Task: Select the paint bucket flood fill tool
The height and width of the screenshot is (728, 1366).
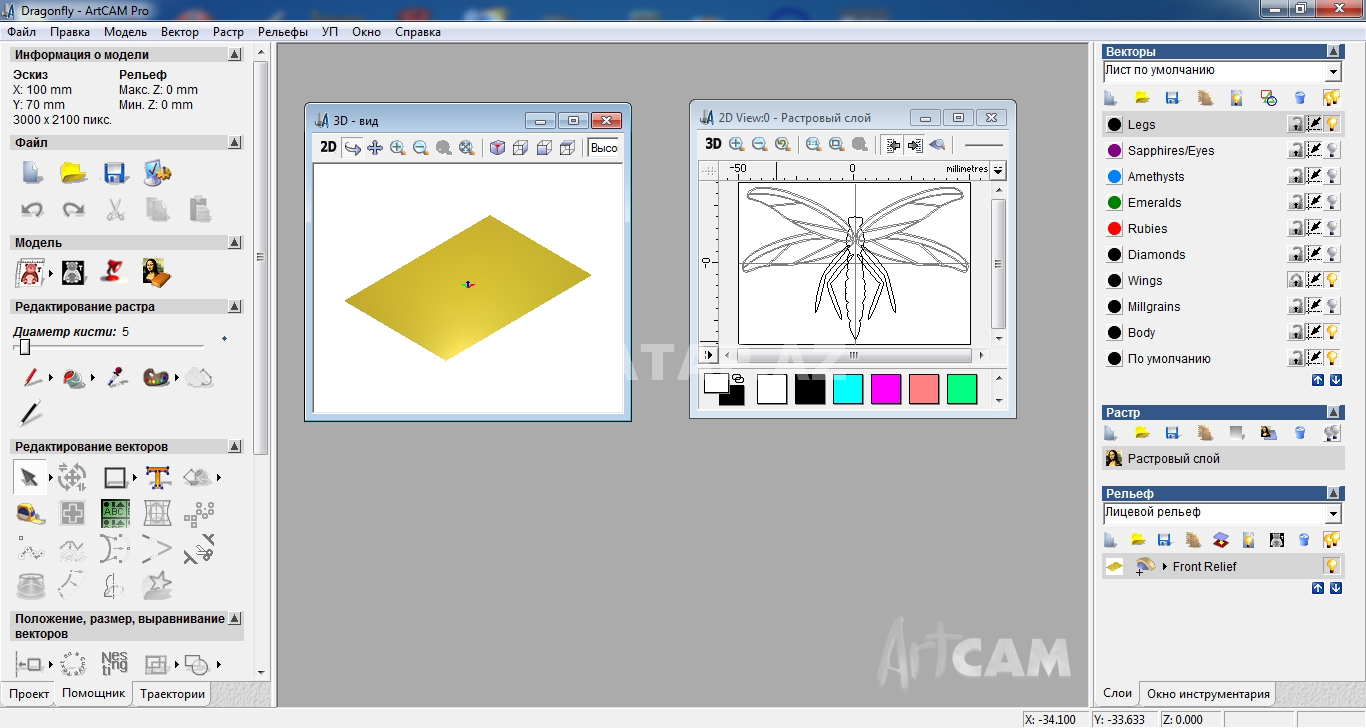Action: tap(74, 378)
